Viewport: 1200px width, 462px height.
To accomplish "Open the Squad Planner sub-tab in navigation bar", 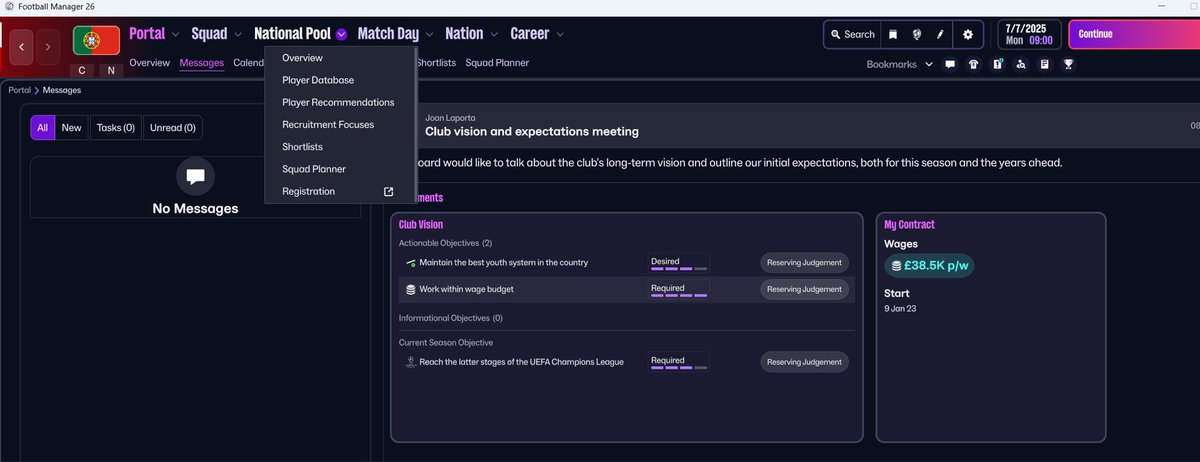I will tap(497, 63).
